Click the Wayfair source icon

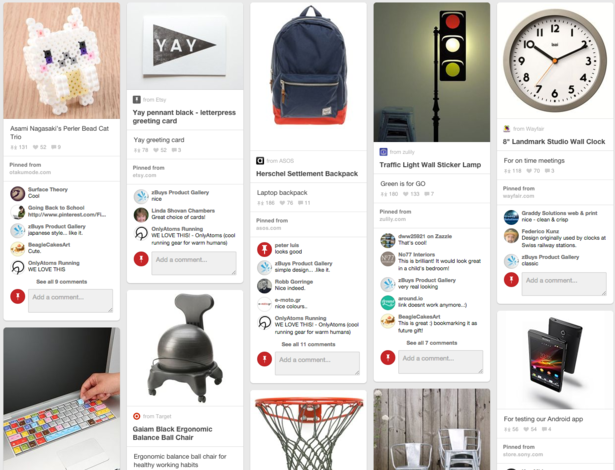click(507, 129)
